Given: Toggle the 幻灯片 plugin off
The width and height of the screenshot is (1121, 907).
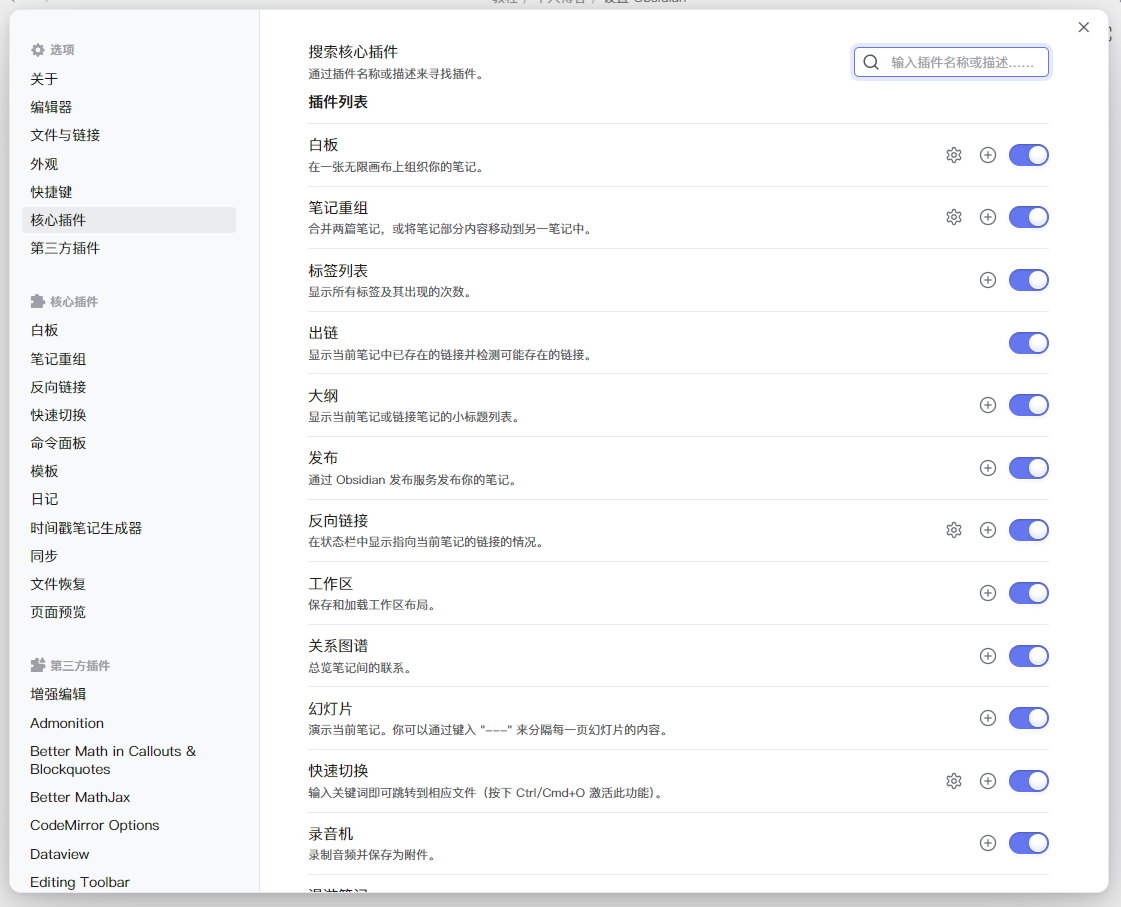Looking at the screenshot, I should point(1028,718).
